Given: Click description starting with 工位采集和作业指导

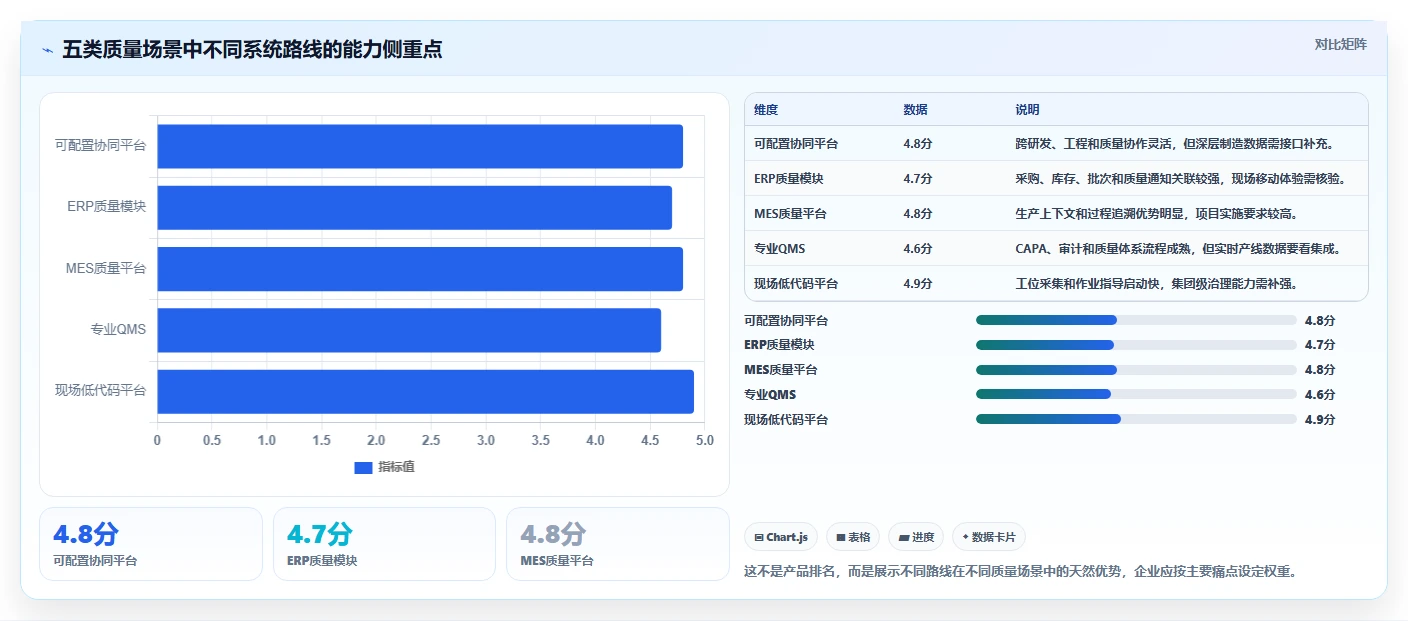Looking at the screenshot, I should tap(1156, 283).
